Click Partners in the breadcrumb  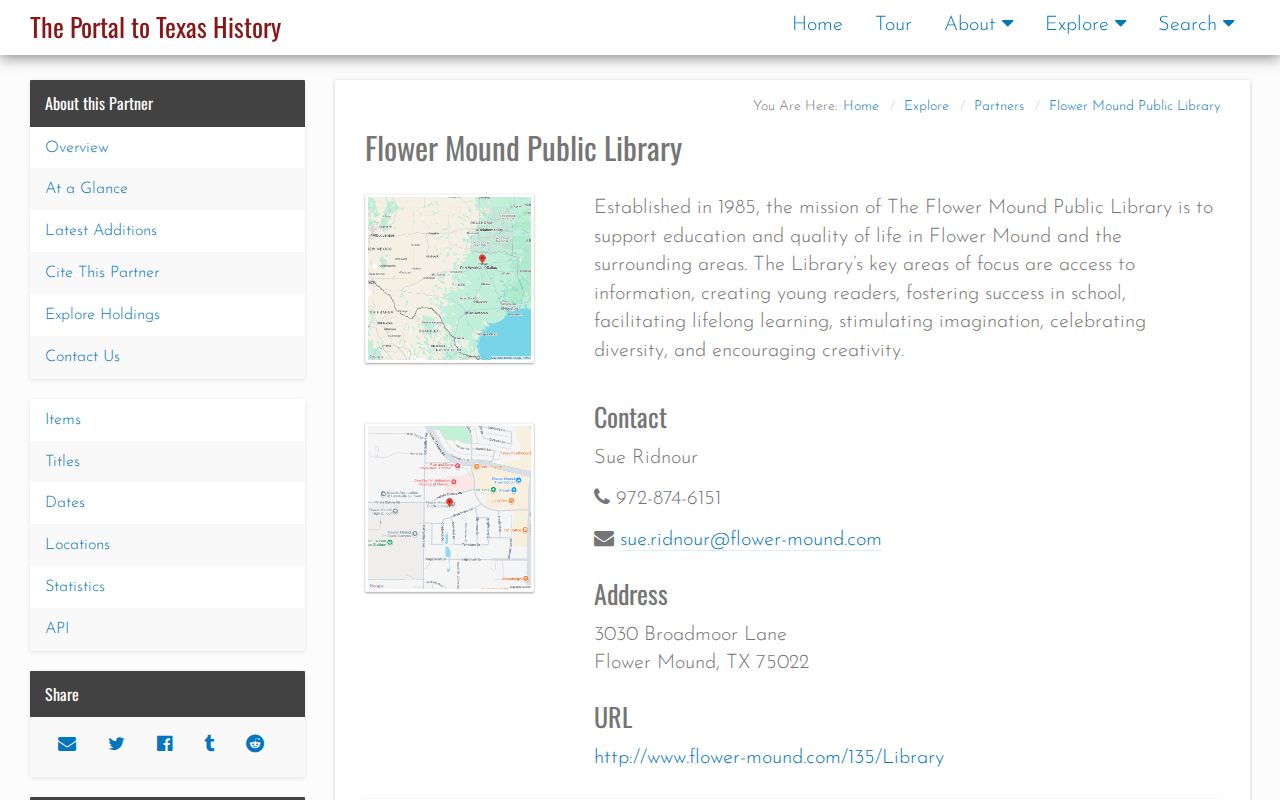pyautogui.click(x=999, y=105)
